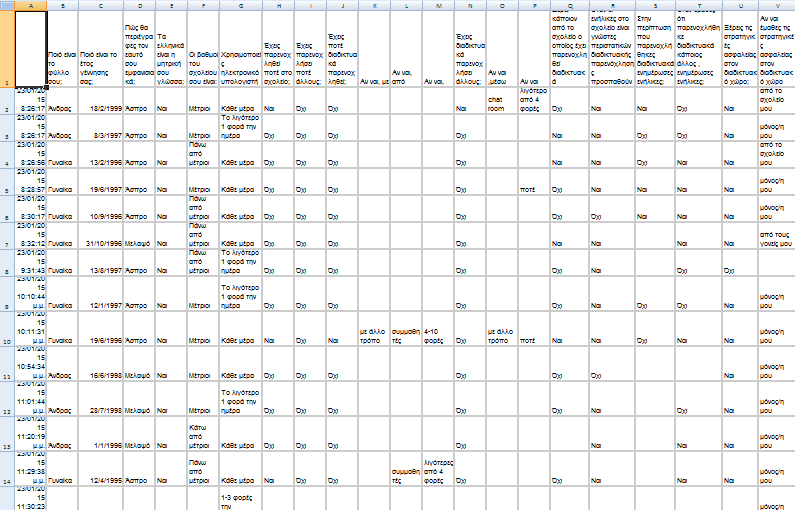Click birth date cell '8/3/1997'
The width and height of the screenshot is (795, 510).
click(x=100, y=127)
